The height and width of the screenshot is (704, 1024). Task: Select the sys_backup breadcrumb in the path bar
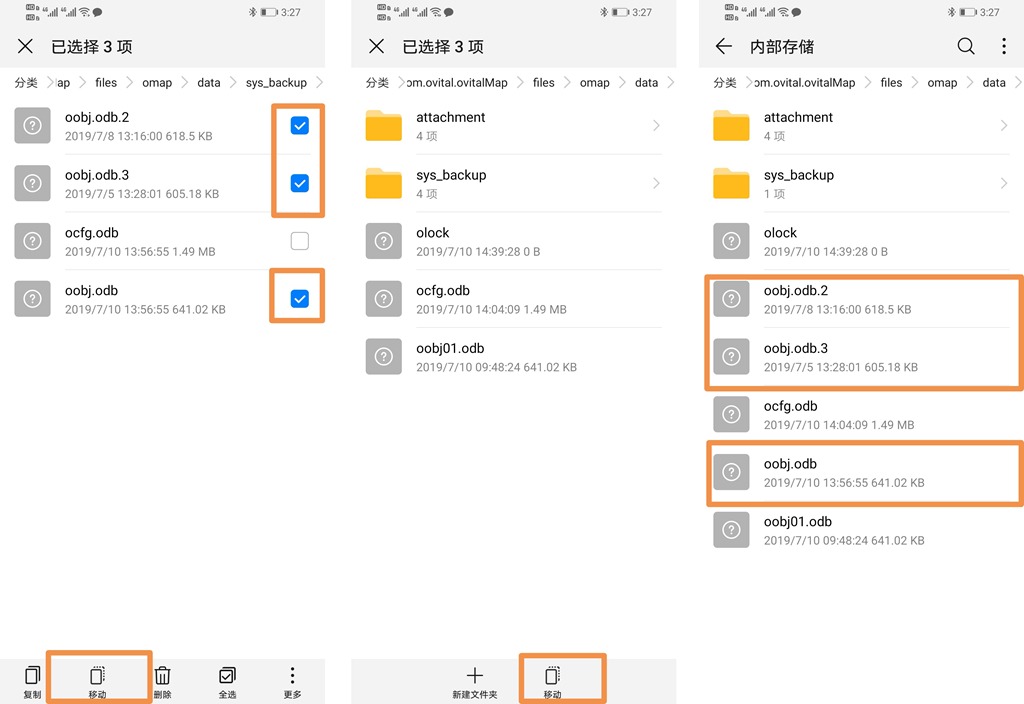click(276, 83)
